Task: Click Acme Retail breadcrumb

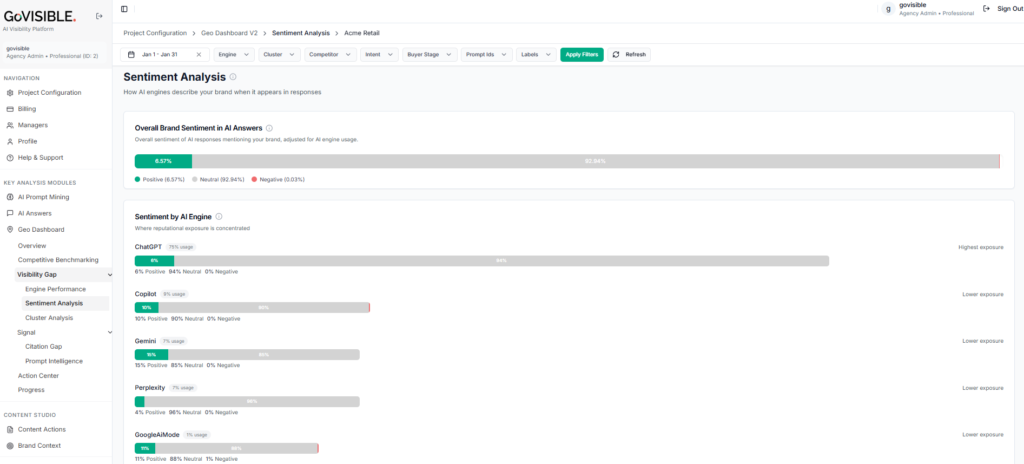Action: pyautogui.click(x=362, y=33)
